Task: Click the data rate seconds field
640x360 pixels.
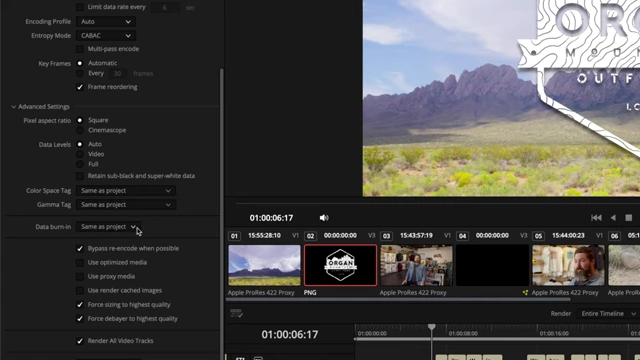Action: [x=164, y=7]
